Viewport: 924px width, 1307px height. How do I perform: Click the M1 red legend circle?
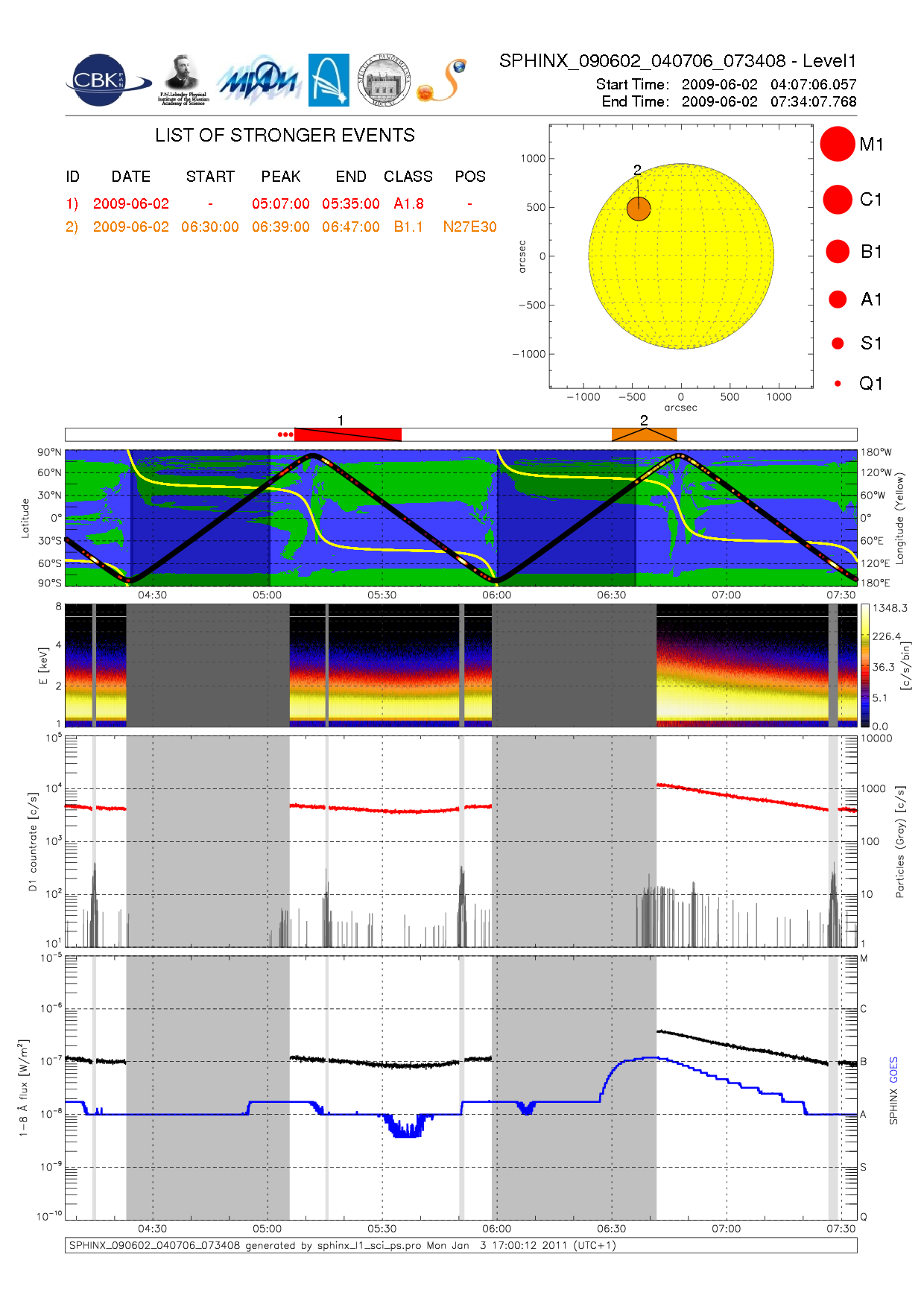837,144
